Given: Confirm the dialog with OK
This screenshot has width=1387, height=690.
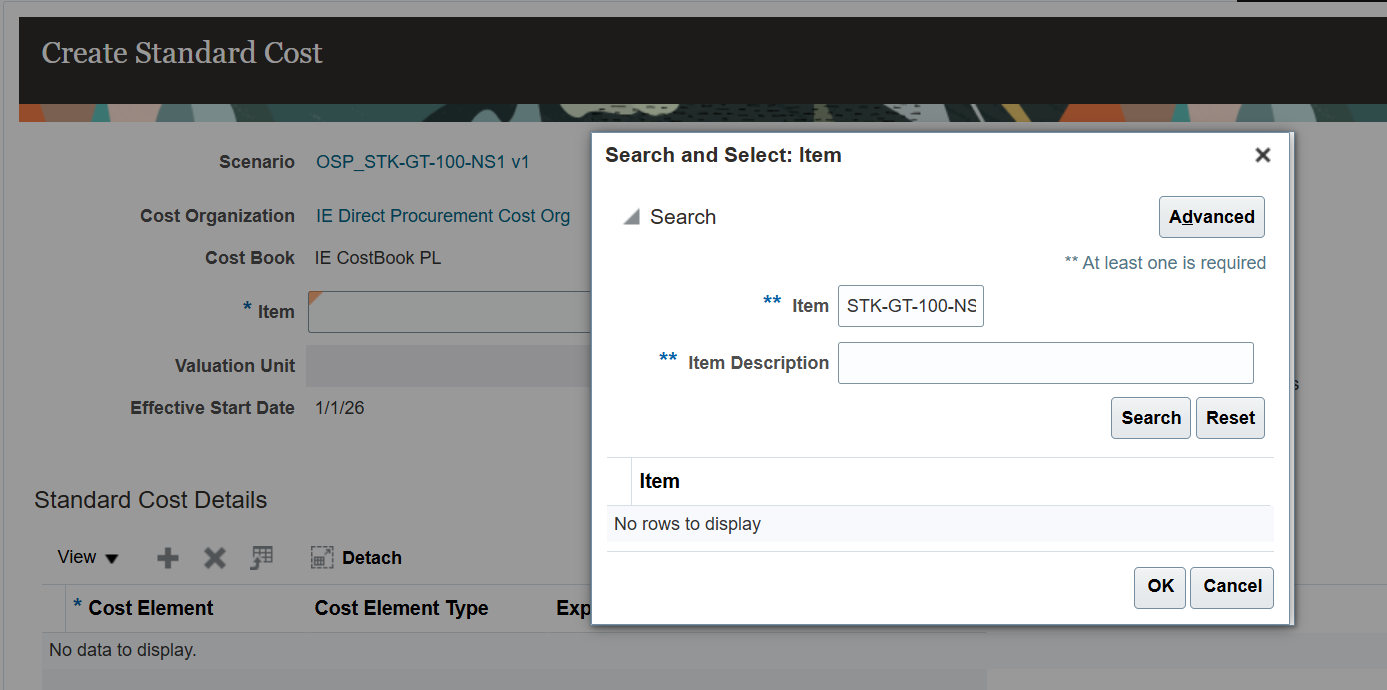Looking at the screenshot, I should (x=1160, y=587).
